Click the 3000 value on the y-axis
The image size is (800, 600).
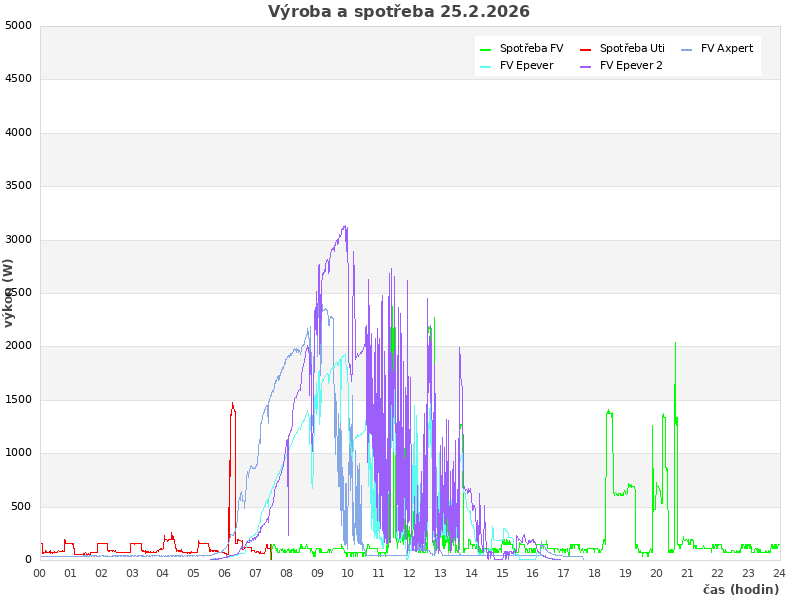click(19, 239)
